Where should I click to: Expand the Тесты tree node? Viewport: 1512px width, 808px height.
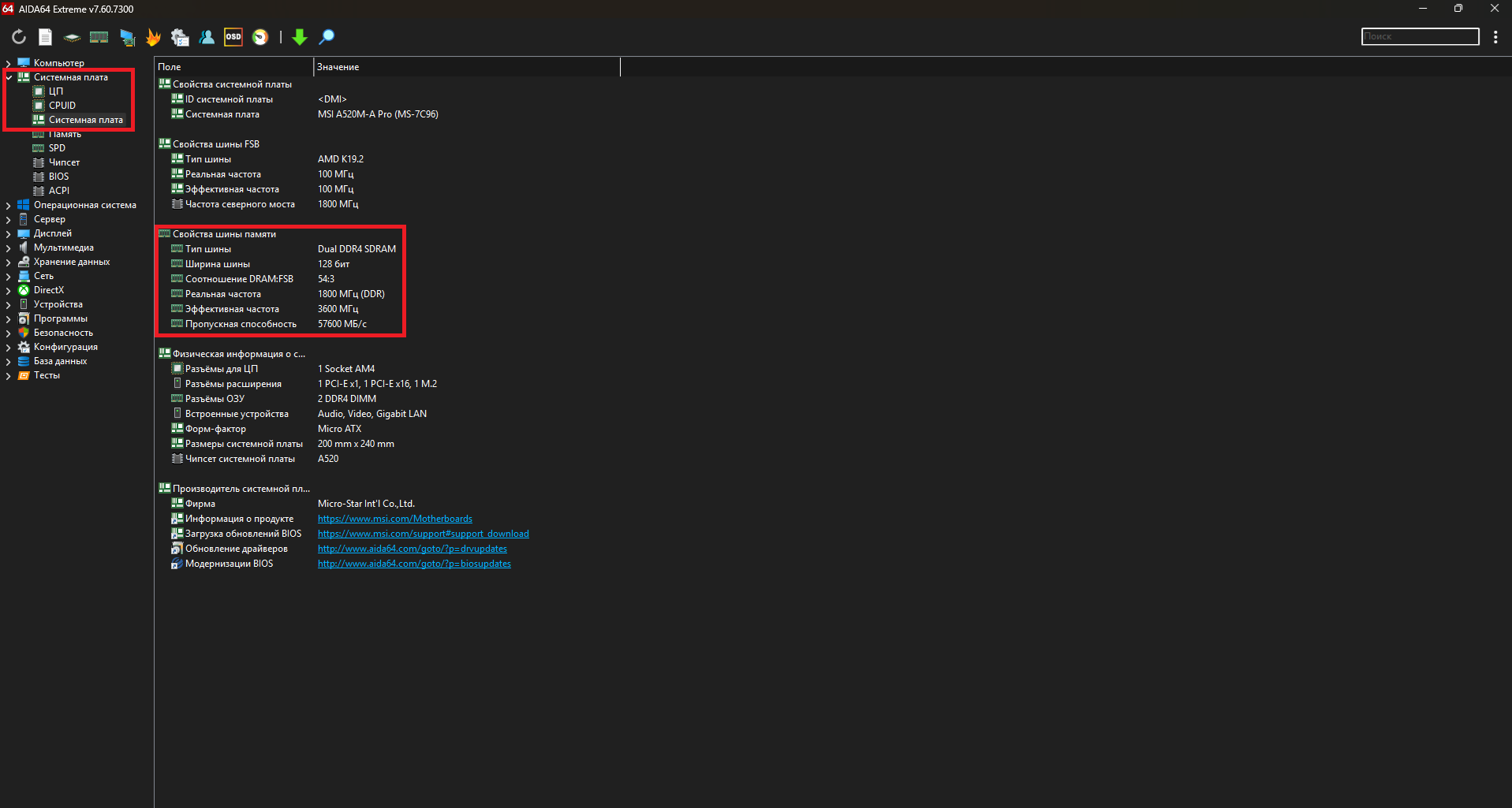9,375
